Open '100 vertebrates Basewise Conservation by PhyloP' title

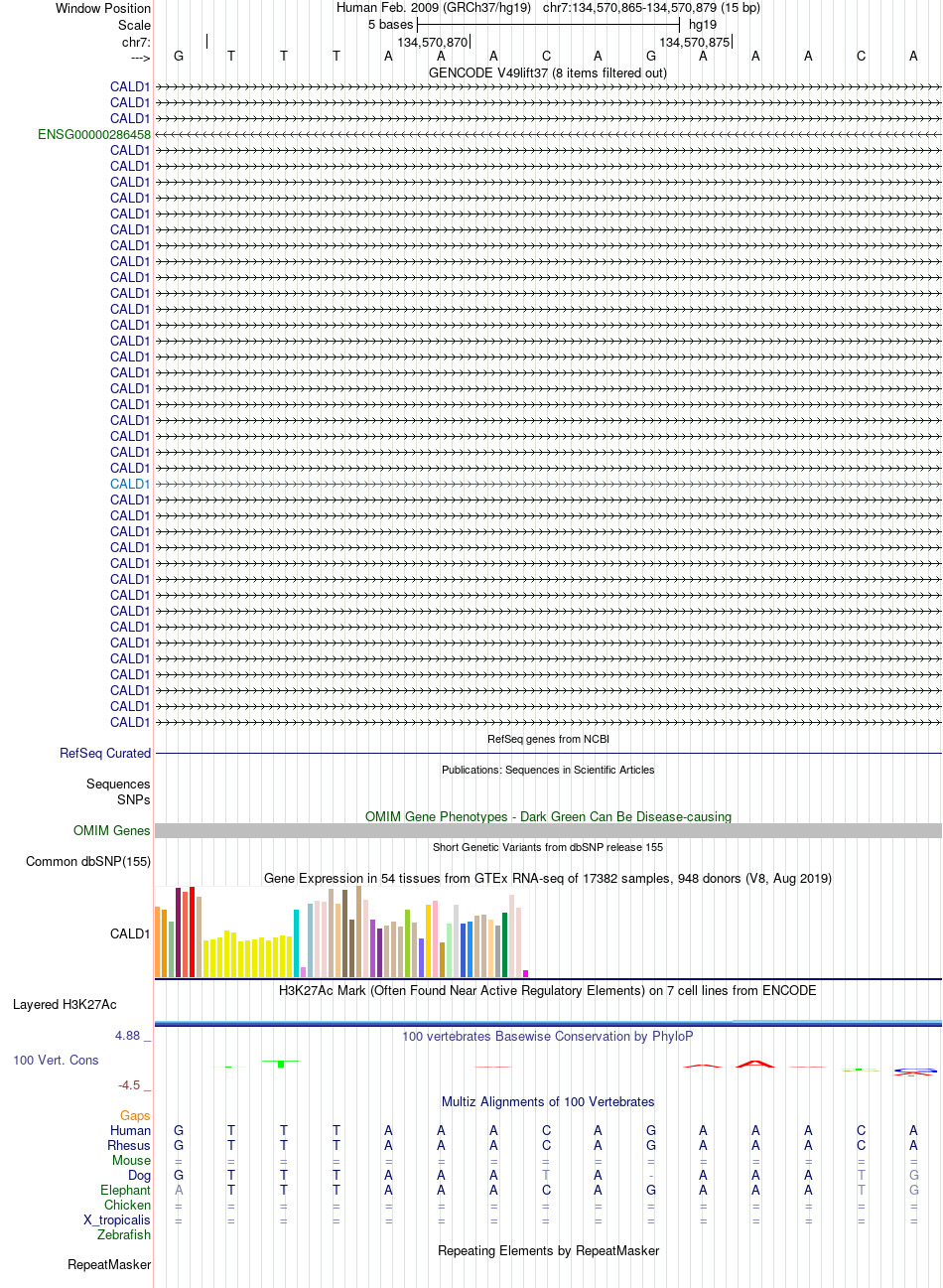[548, 1037]
